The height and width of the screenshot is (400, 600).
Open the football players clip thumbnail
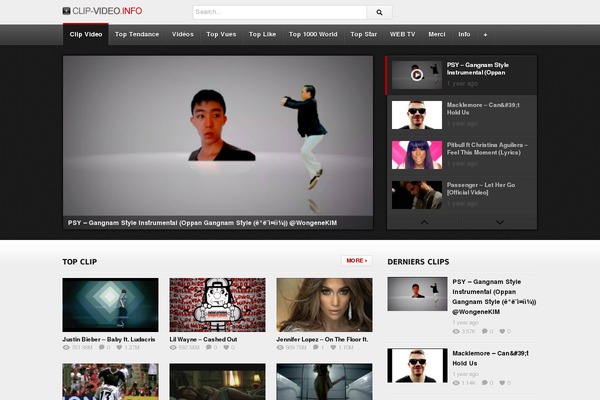tap(110, 382)
